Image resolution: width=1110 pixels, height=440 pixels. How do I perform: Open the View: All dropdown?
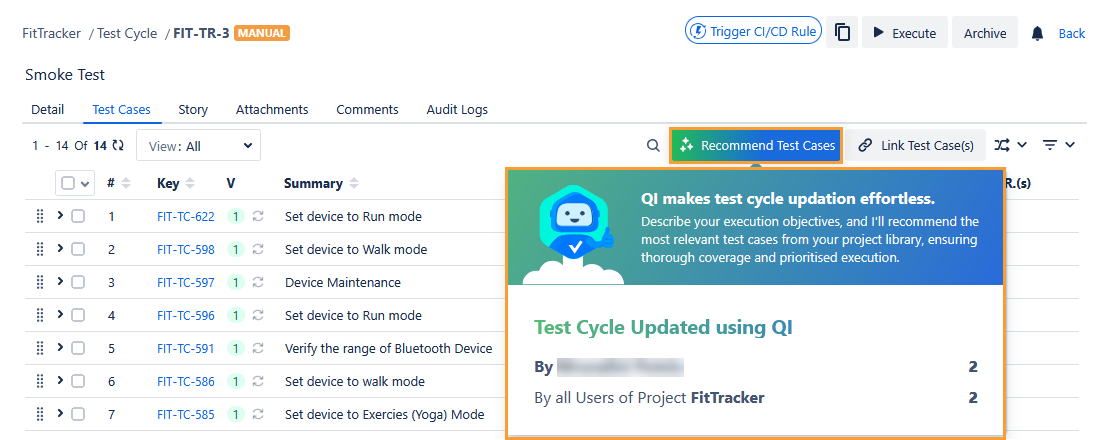198,146
